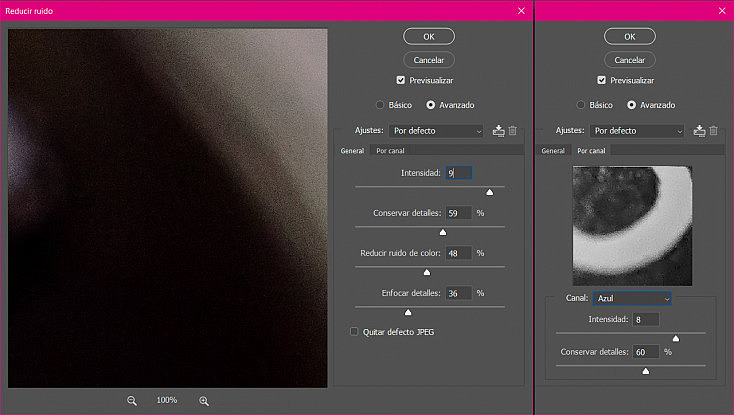Zoom in the preview with the plus magnifier

(204, 401)
